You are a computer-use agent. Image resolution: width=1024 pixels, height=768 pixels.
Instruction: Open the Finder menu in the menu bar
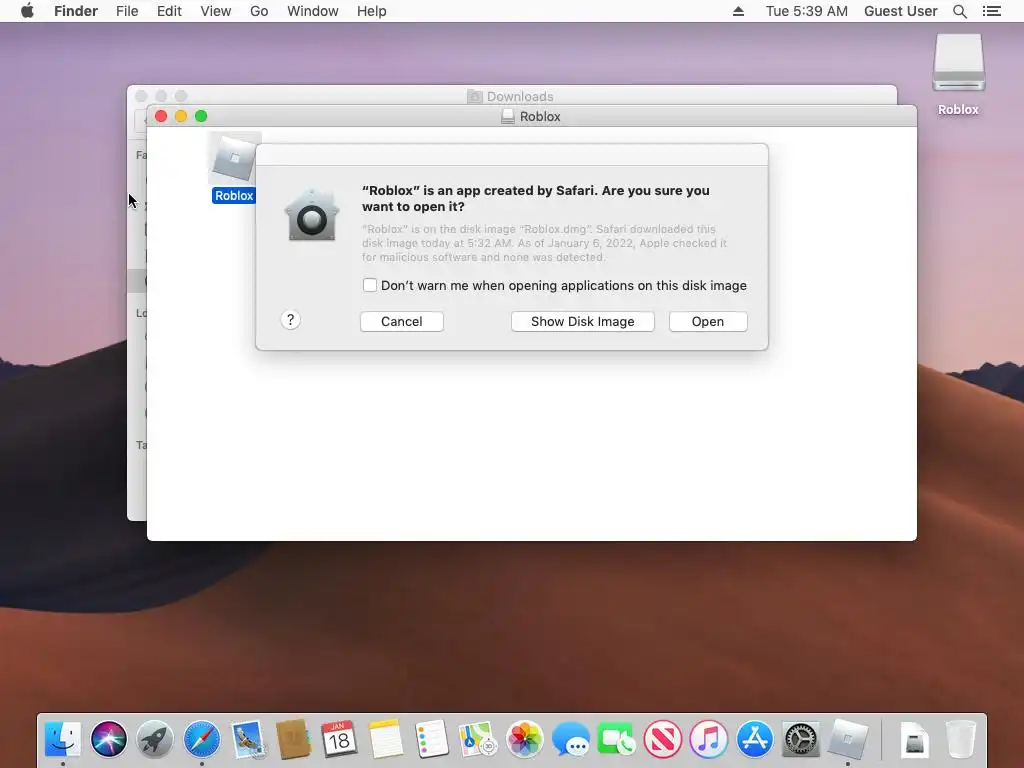tap(76, 11)
